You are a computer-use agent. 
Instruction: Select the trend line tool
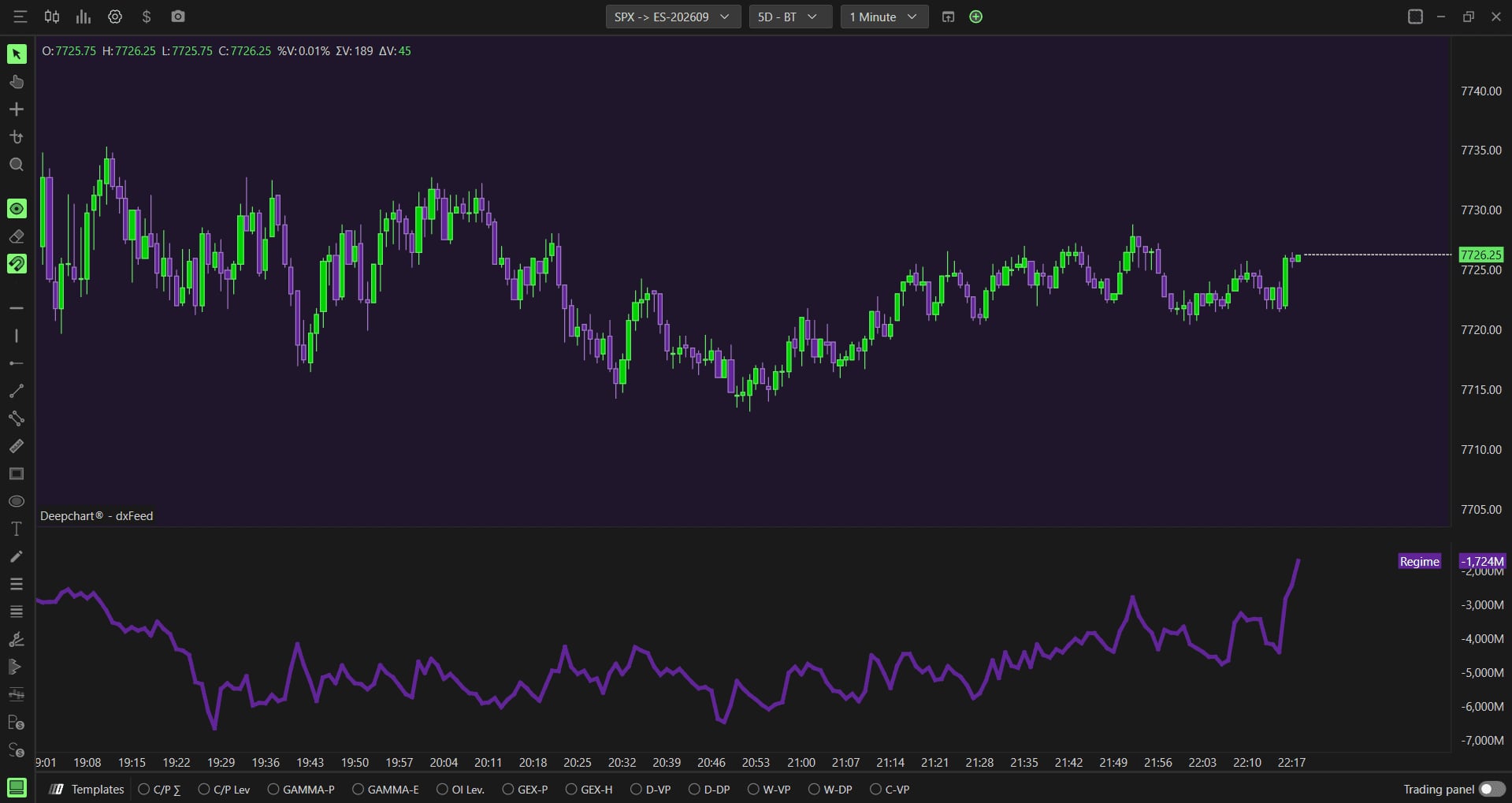point(17,391)
